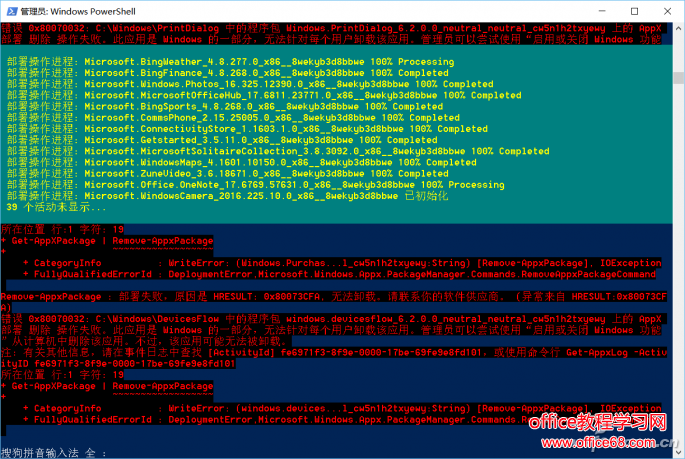685x459 pixels.
Task: Click the MicrosoftSolitaireCollection progress line
Action: (278, 151)
